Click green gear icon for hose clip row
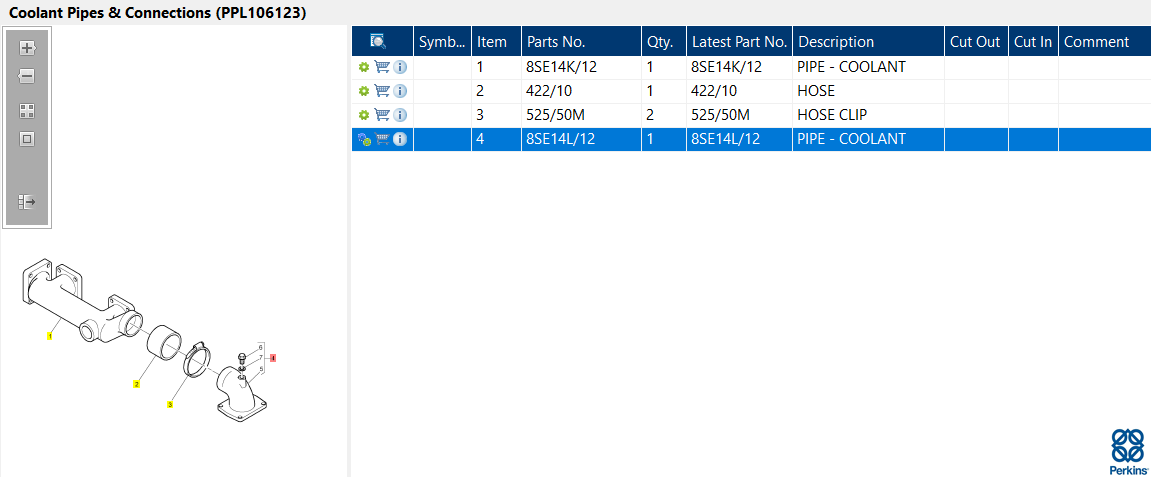This screenshot has width=1151, height=477. [364, 115]
